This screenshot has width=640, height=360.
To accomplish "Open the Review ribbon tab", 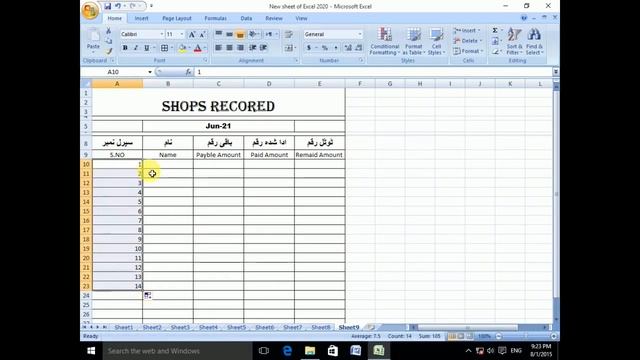I will 274,18.
